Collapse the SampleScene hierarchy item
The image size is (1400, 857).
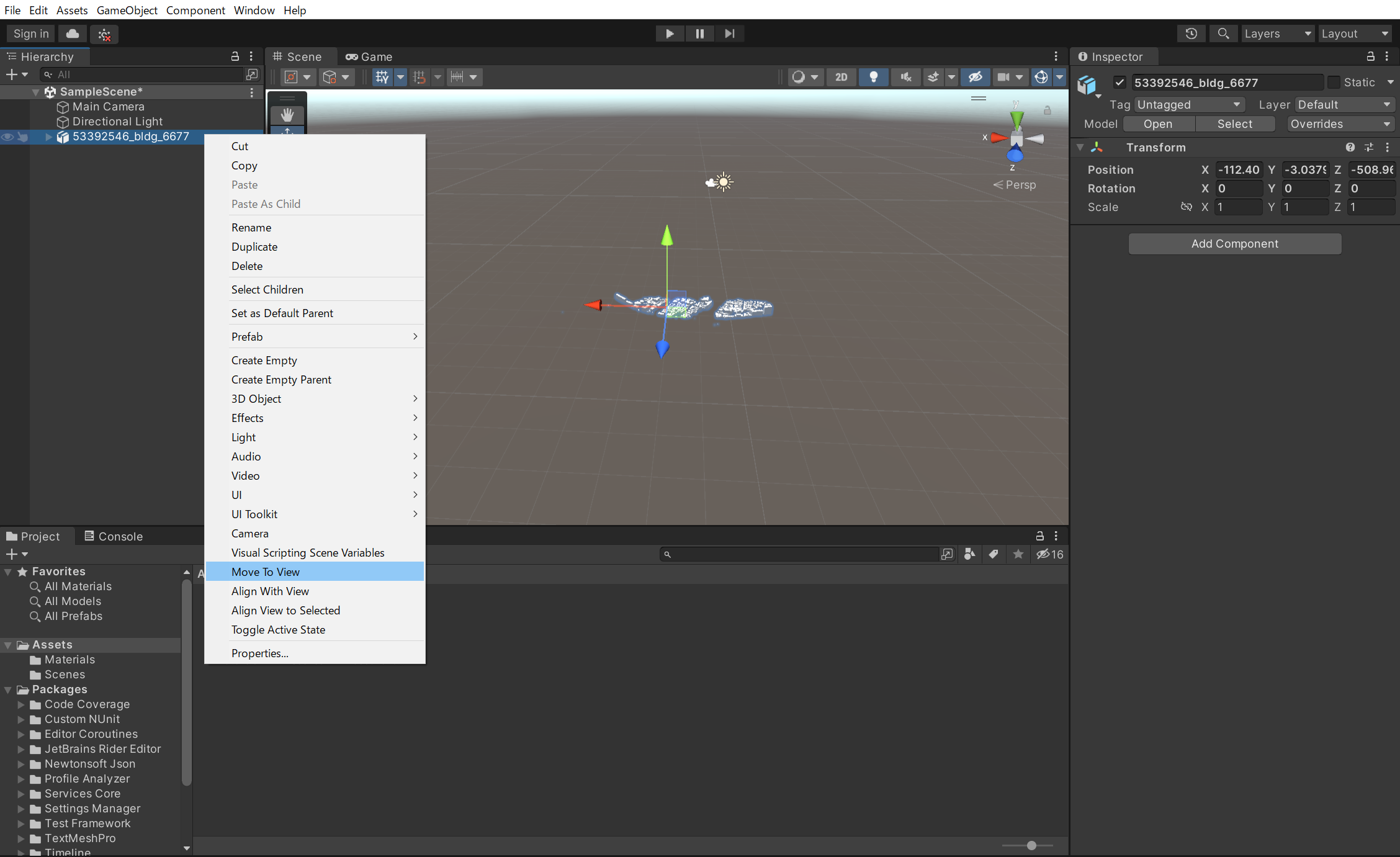[x=35, y=91]
